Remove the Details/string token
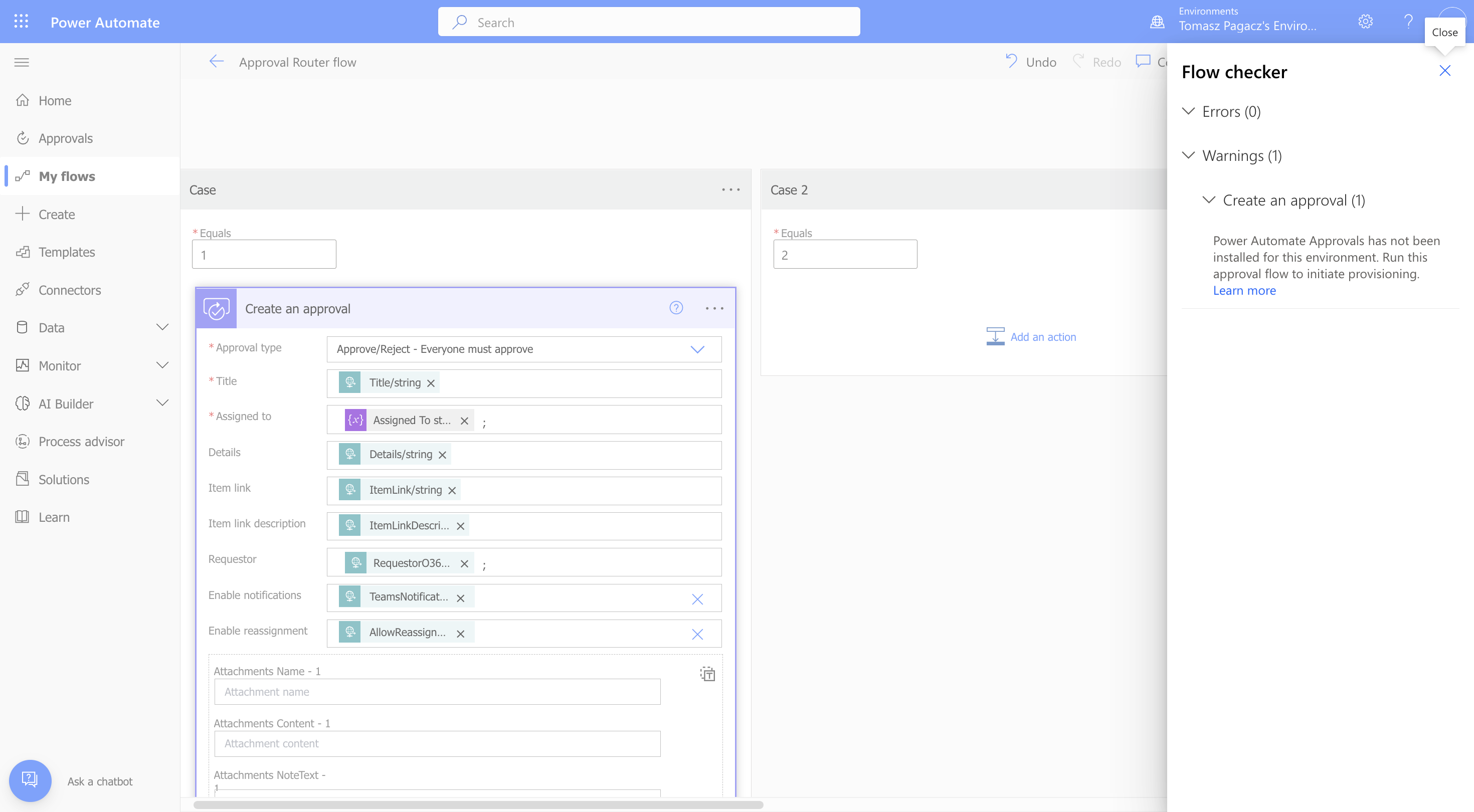 tap(442, 455)
